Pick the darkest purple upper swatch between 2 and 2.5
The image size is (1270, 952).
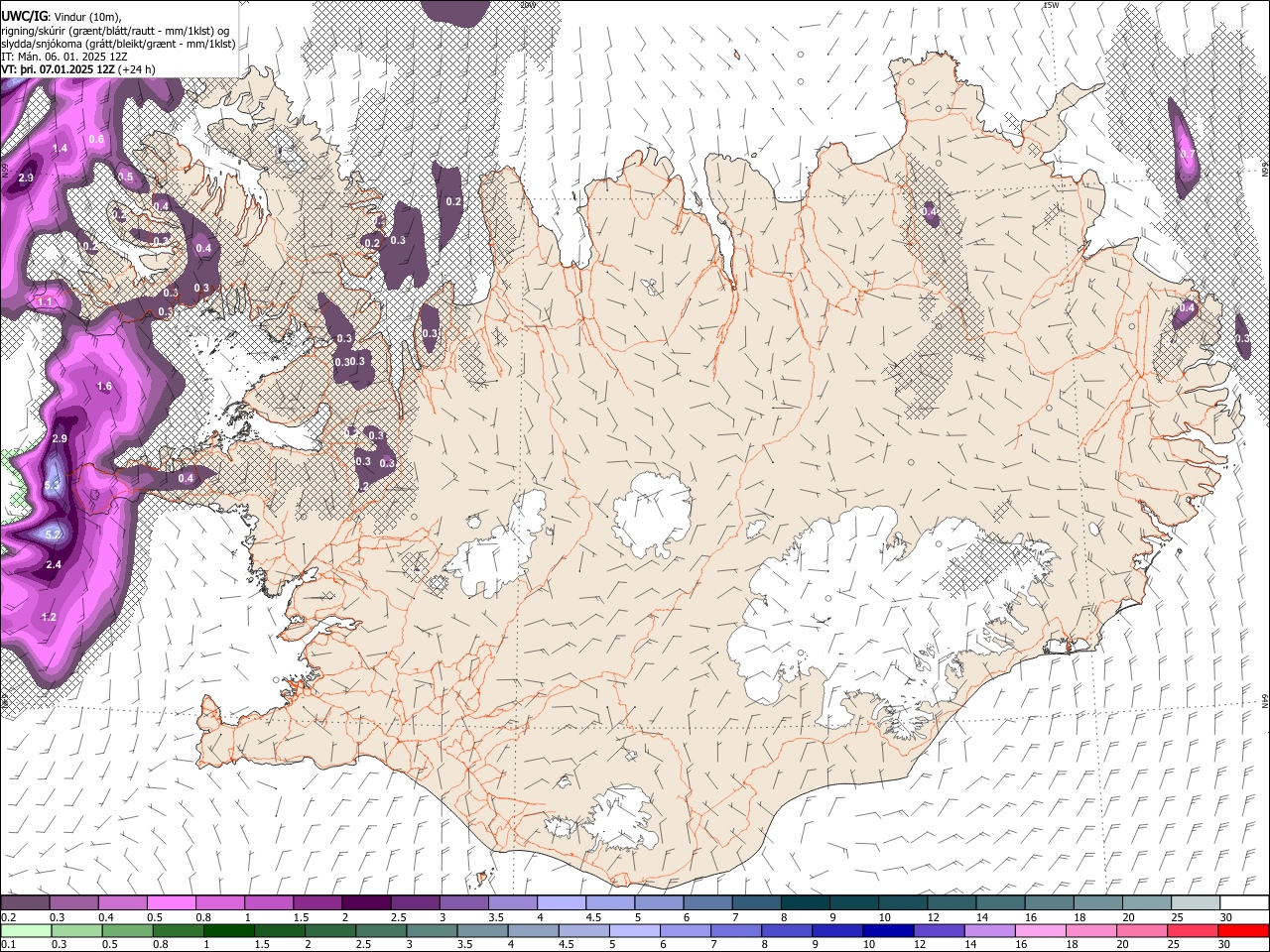tap(366, 903)
